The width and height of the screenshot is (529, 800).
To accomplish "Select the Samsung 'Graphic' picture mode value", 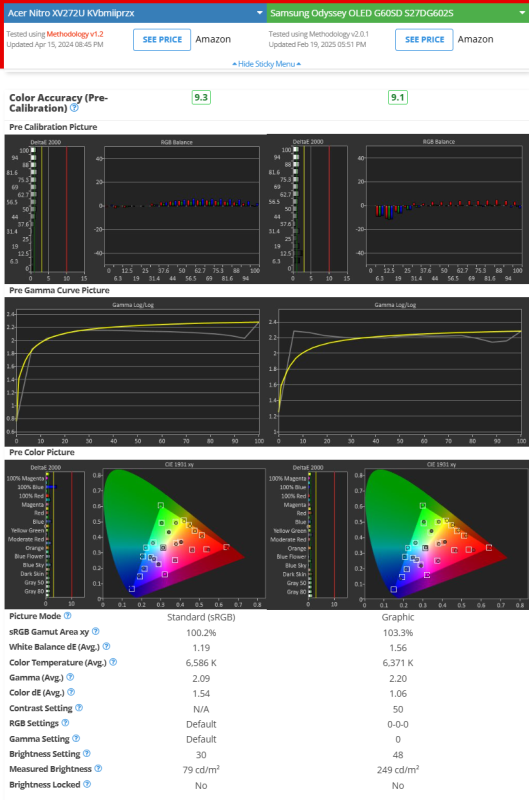I will click(x=398, y=617).
